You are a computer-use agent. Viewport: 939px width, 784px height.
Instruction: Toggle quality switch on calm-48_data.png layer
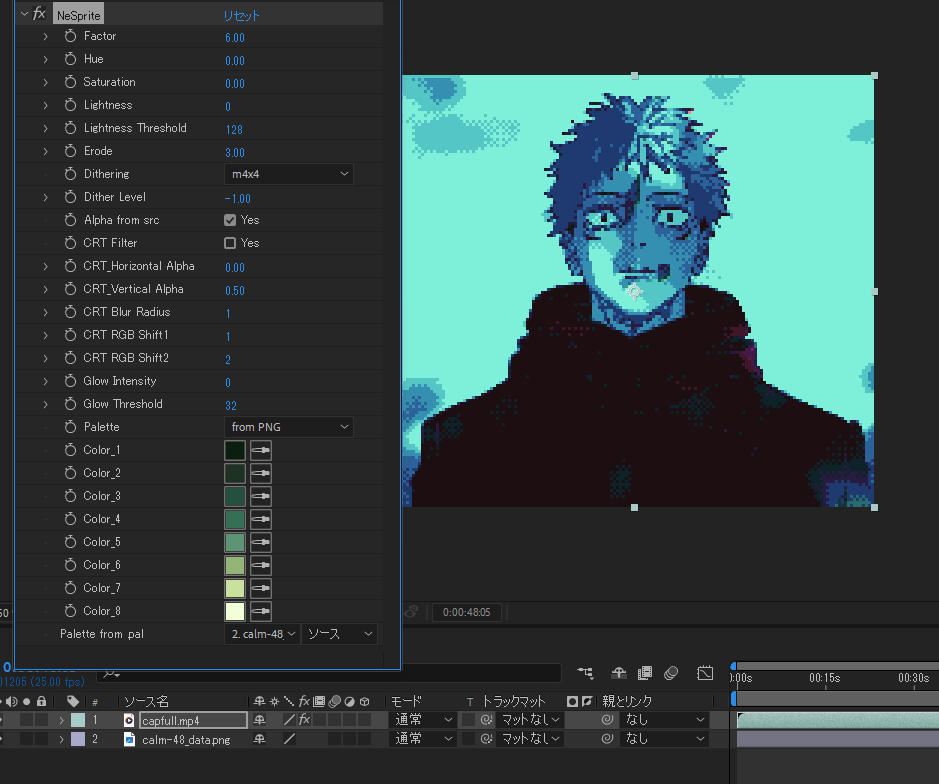(289, 739)
